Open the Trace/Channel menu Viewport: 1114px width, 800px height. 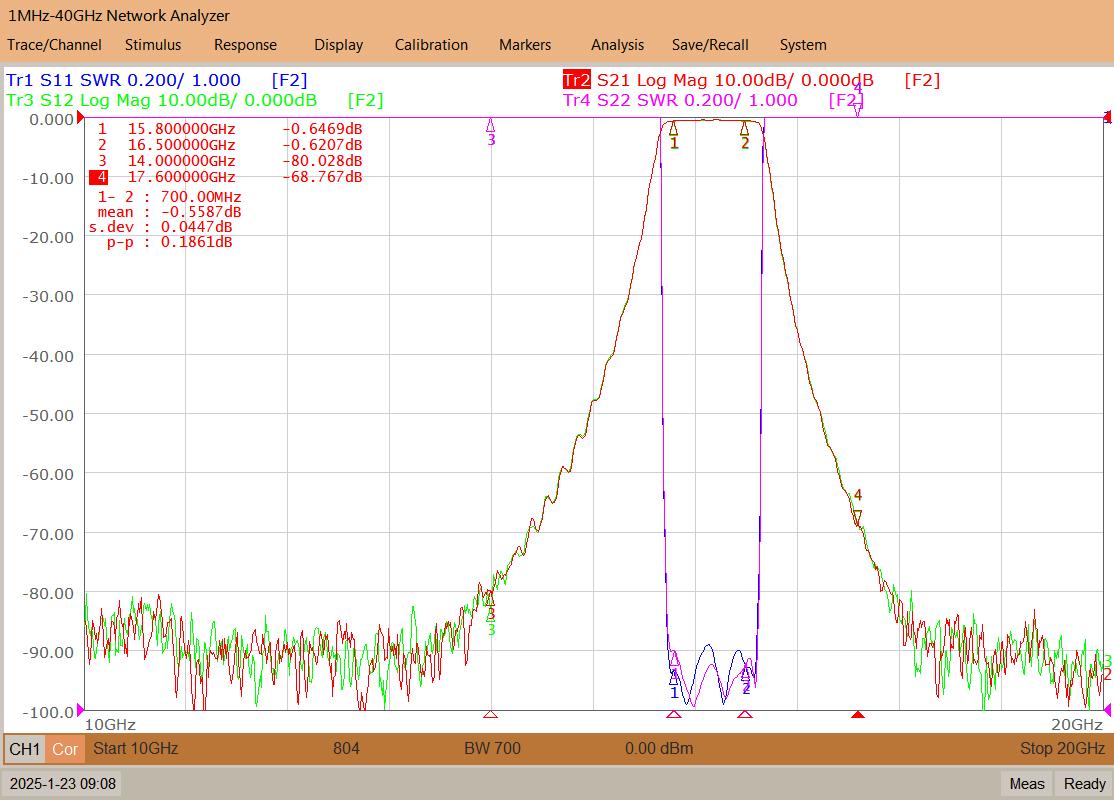click(54, 45)
